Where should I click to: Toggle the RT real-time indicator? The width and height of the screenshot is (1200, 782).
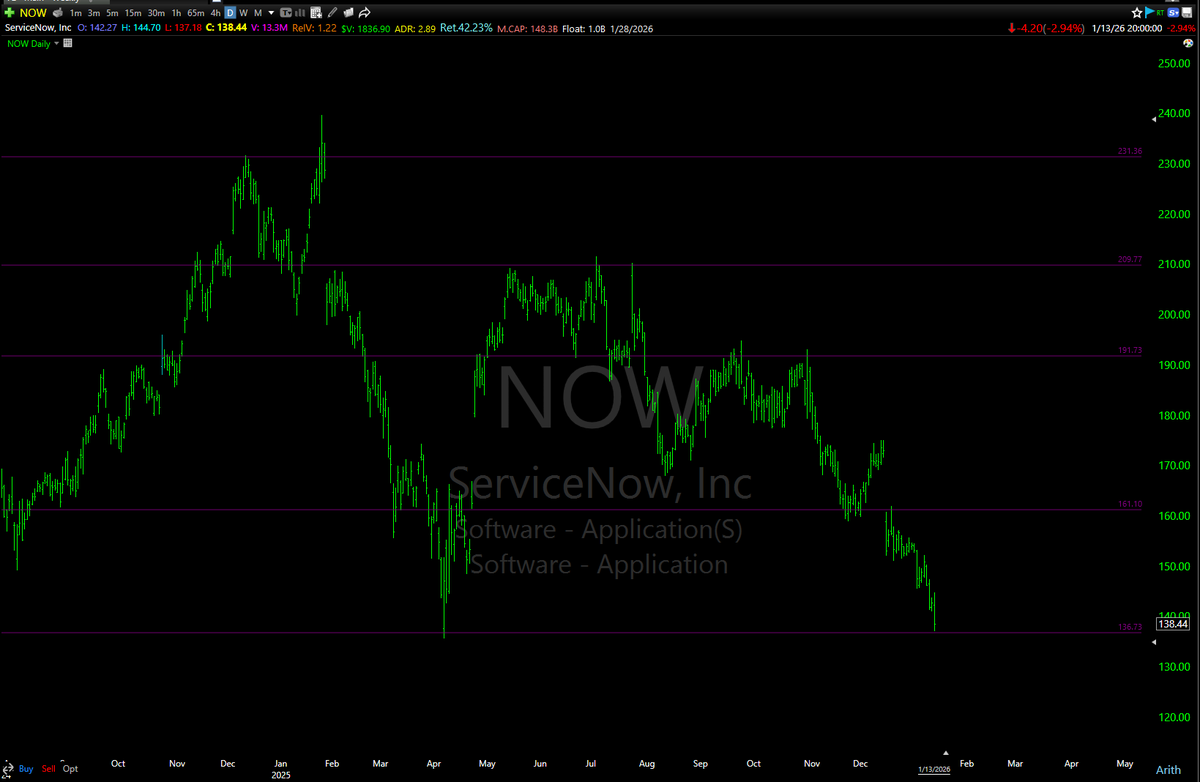1160,13
